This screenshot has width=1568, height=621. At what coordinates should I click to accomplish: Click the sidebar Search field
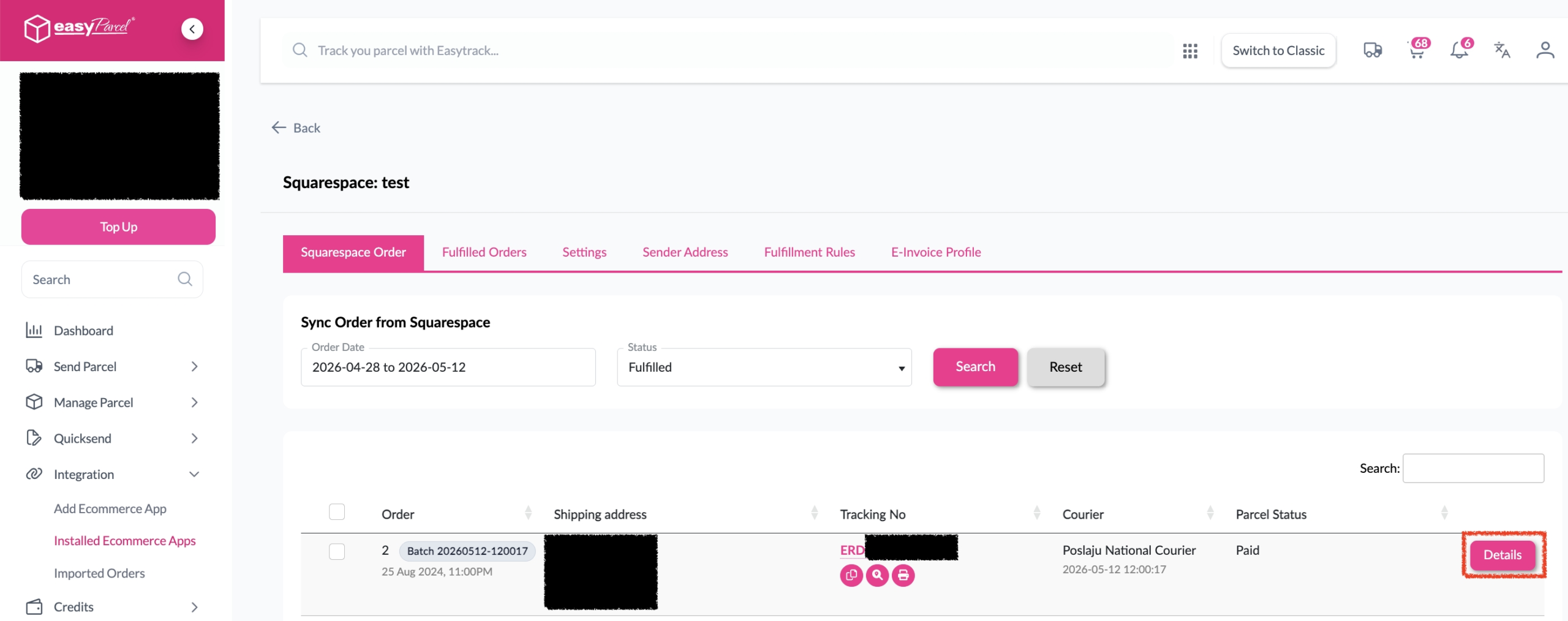click(x=112, y=279)
